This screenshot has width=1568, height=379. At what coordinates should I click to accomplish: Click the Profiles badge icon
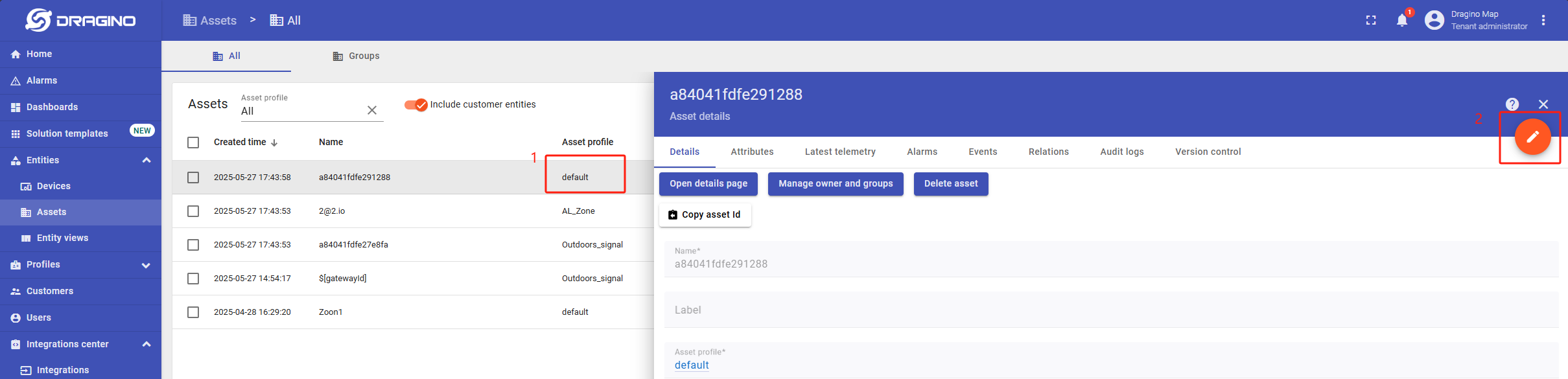coord(16,265)
